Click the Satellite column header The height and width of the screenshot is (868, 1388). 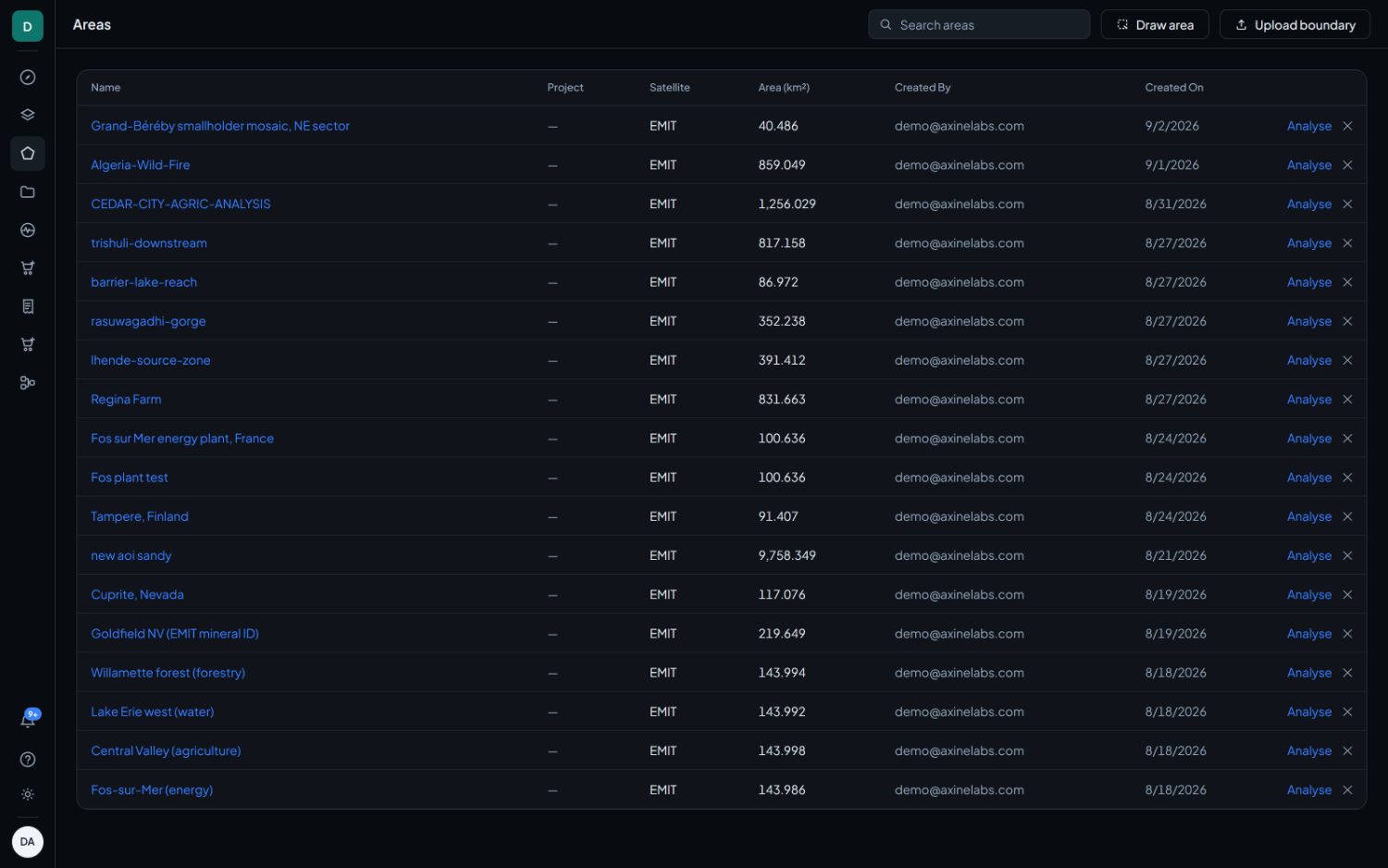(x=669, y=88)
